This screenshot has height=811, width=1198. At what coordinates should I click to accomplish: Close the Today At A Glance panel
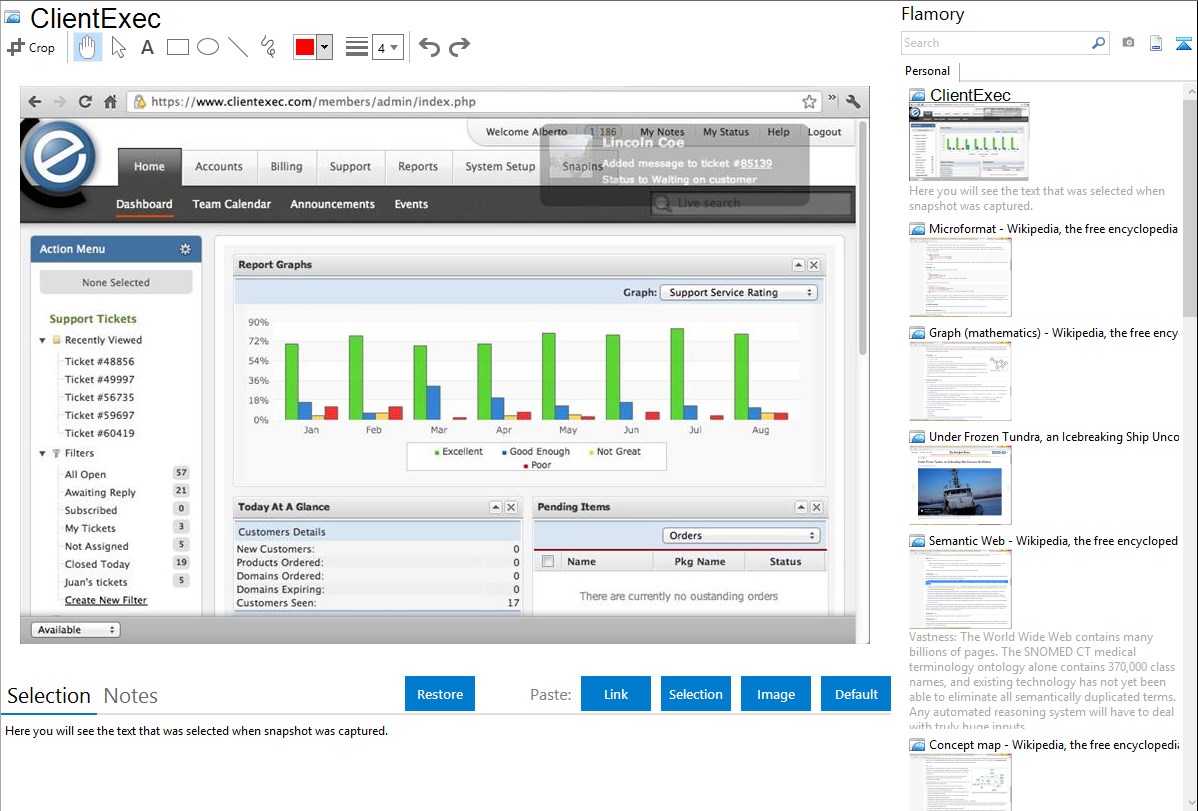tap(511, 507)
